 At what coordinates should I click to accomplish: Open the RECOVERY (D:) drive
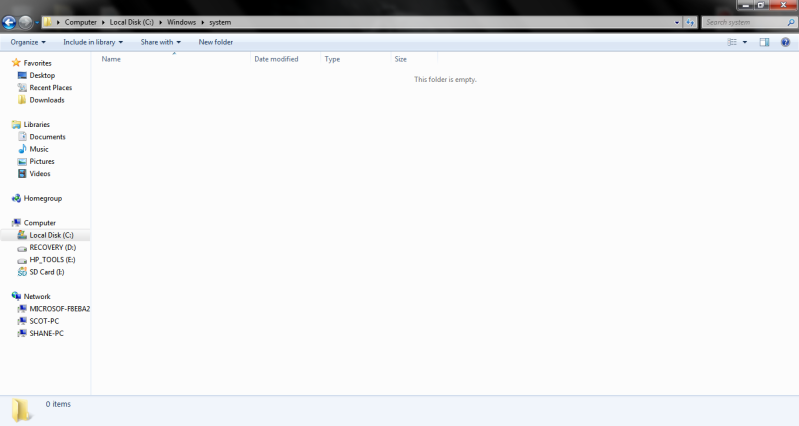tap(52, 247)
